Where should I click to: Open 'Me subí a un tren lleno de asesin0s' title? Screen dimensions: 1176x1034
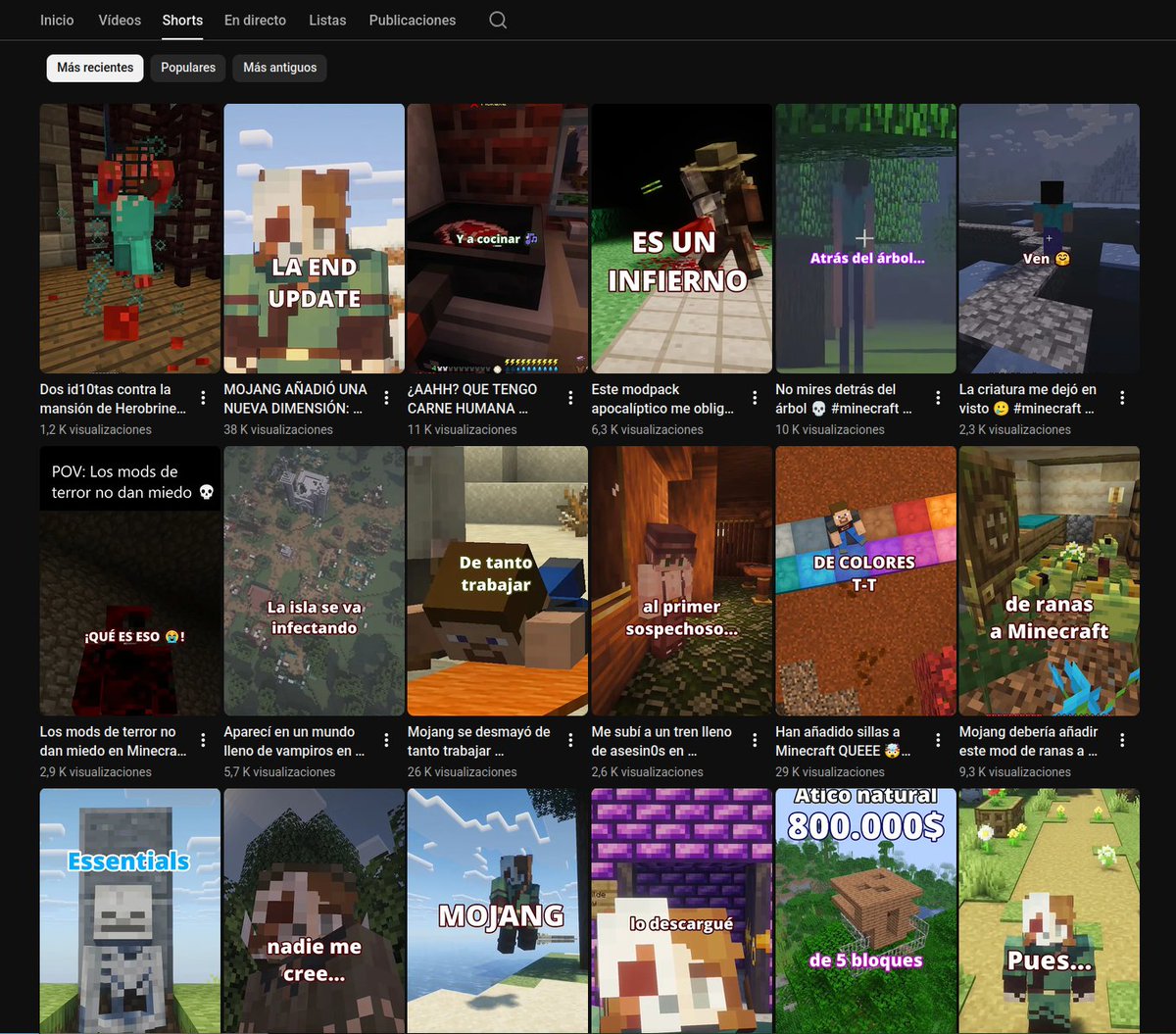[660, 741]
